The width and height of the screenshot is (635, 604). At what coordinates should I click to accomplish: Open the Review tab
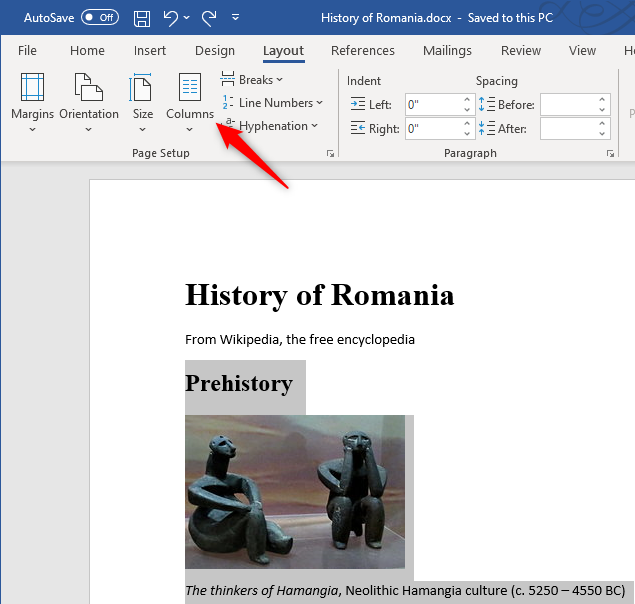coord(521,51)
